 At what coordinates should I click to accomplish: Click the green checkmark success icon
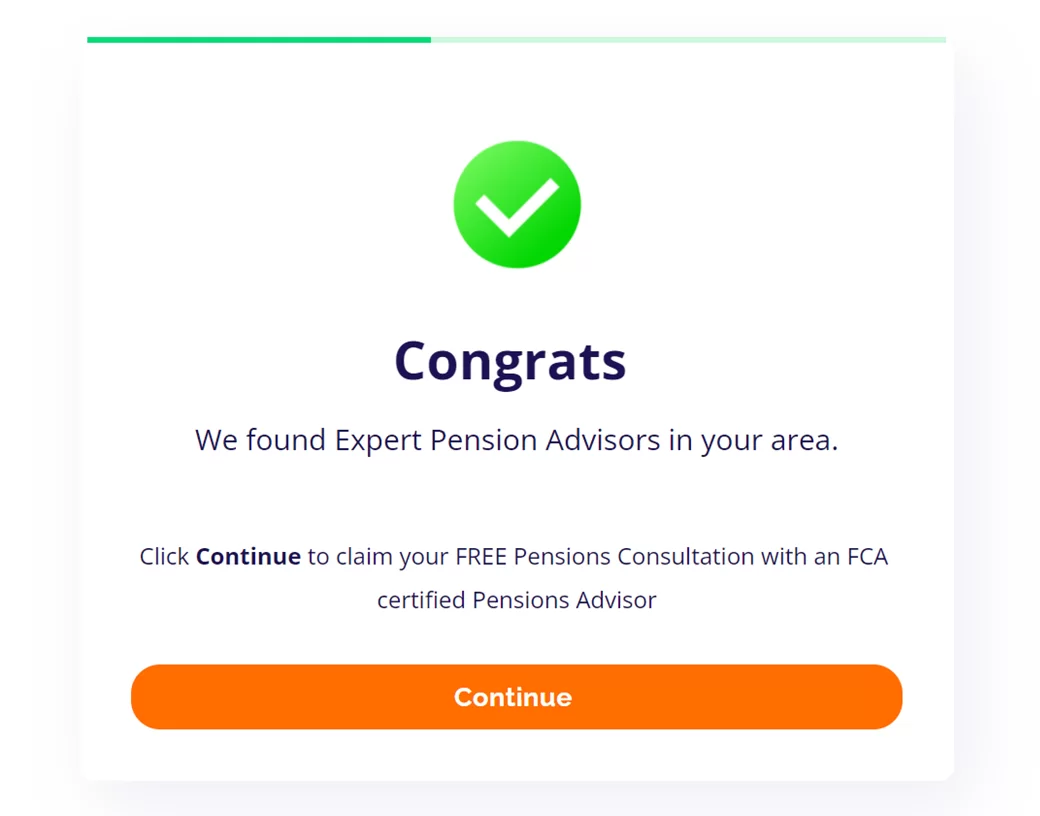517,204
